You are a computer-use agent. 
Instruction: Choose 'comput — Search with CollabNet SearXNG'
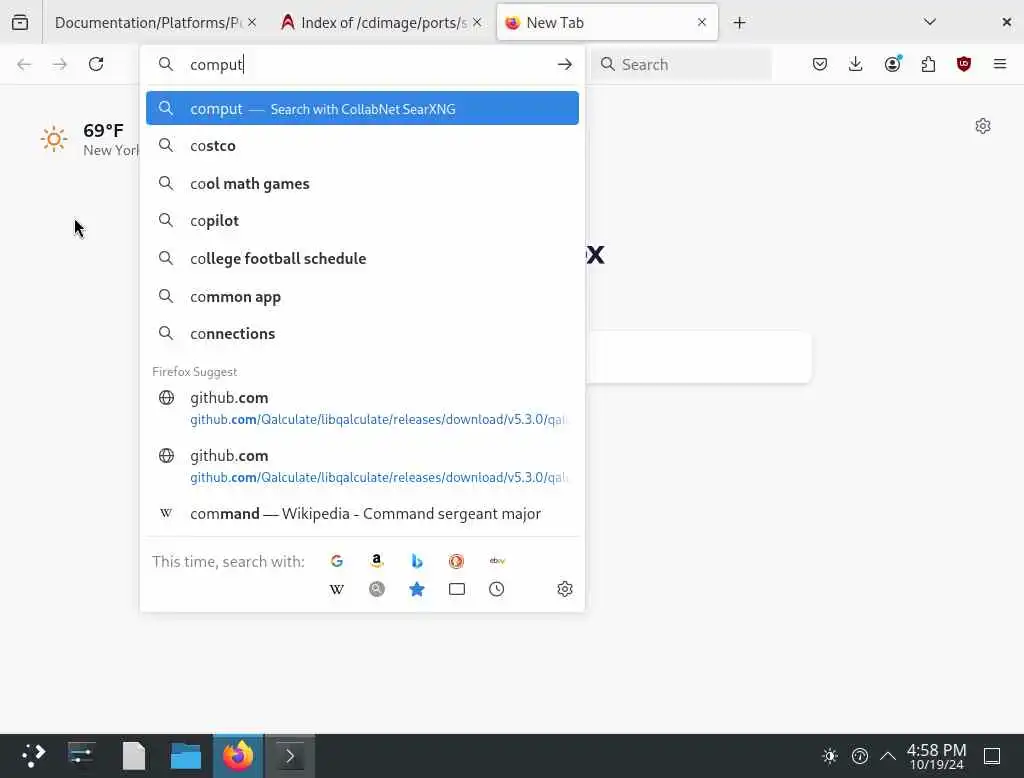[362, 108]
